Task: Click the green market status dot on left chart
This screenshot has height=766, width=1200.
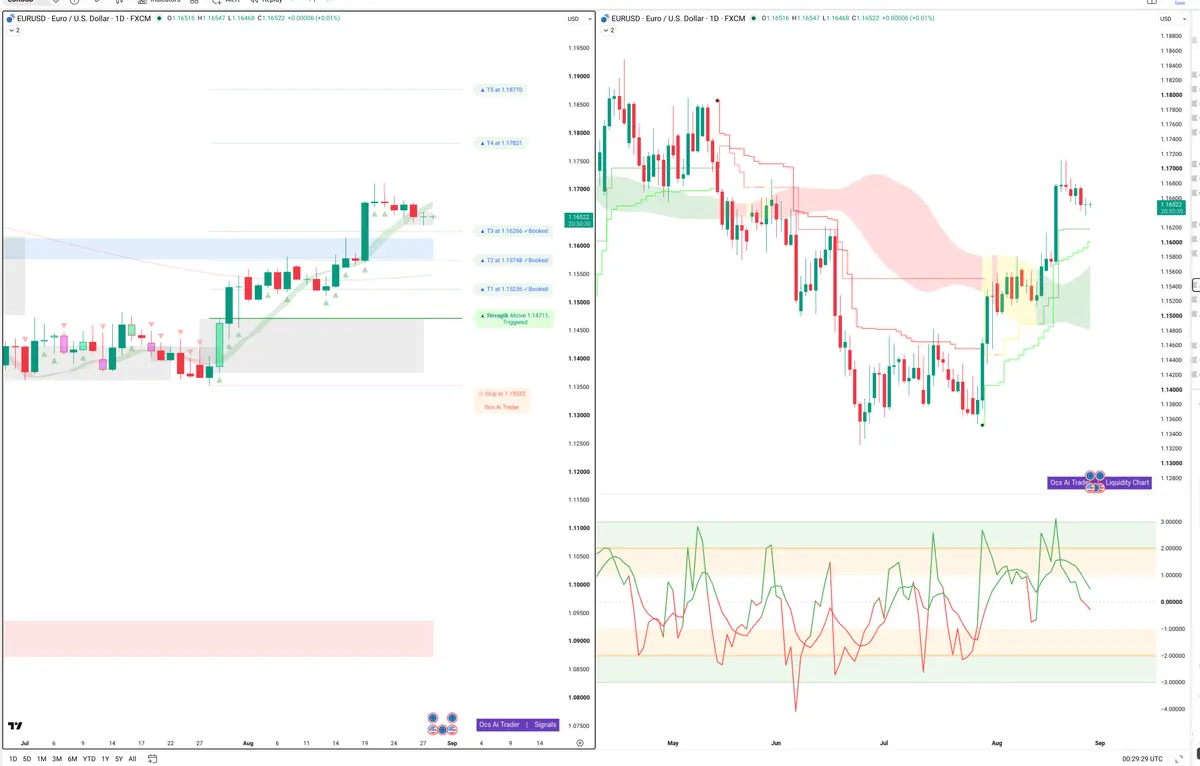Action: (x=158, y=18)
